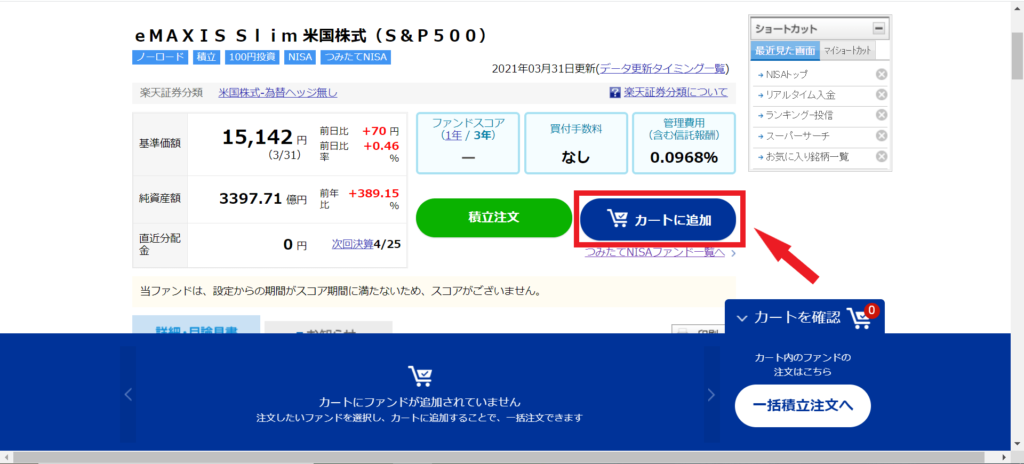1024x464 pixels.
Task: Open データ更新タイミング一覧 link
Action: click(x=663, y=68)
